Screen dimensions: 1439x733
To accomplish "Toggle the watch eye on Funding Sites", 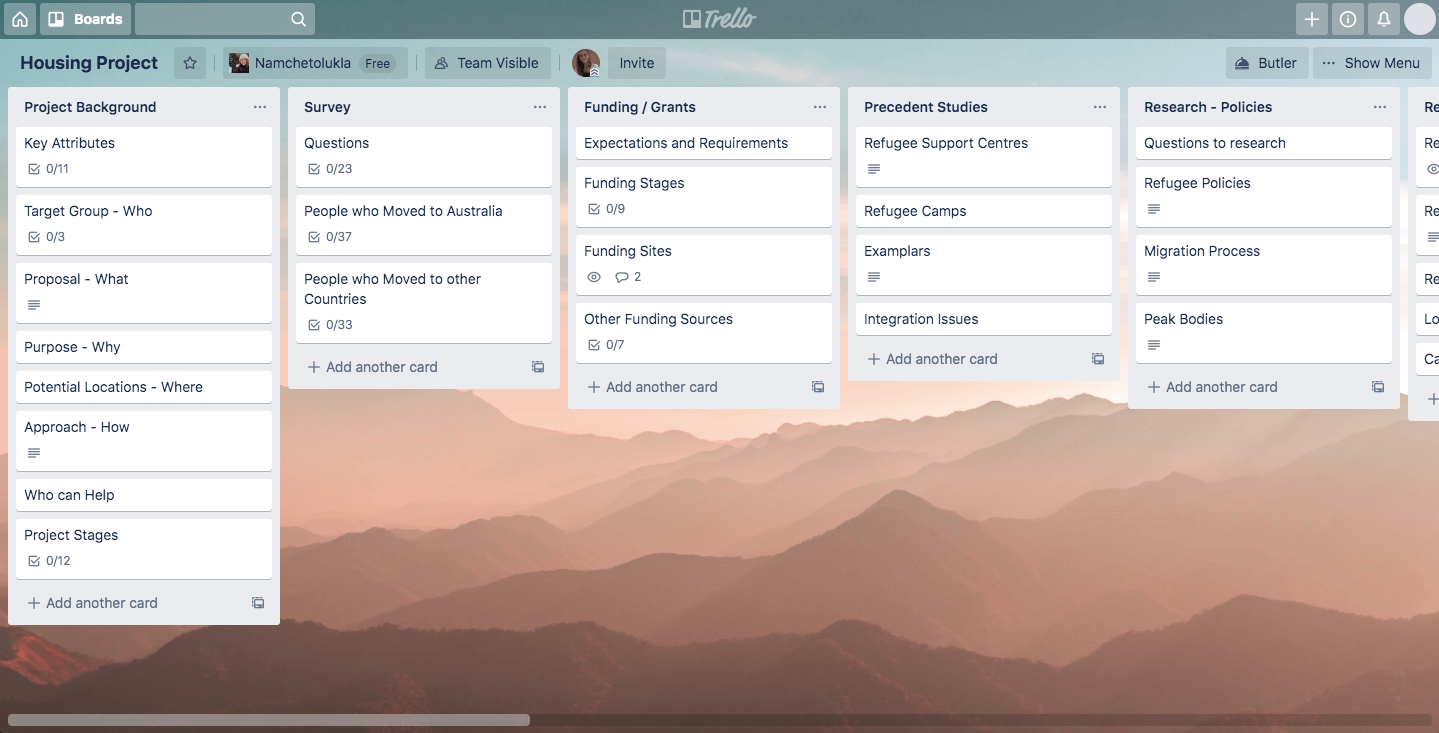I will click(x=594, y=277).
